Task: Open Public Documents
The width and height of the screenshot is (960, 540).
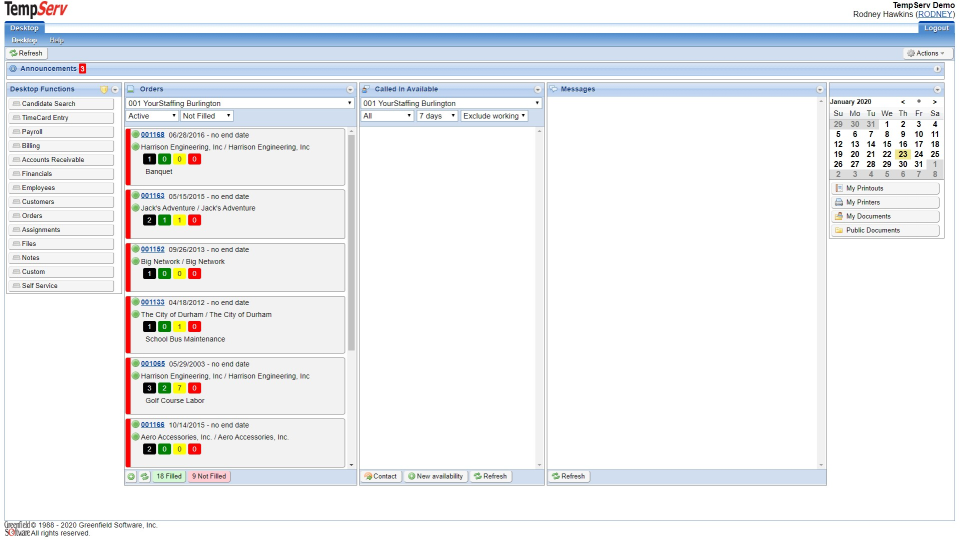Action: [x=885, y=231]
